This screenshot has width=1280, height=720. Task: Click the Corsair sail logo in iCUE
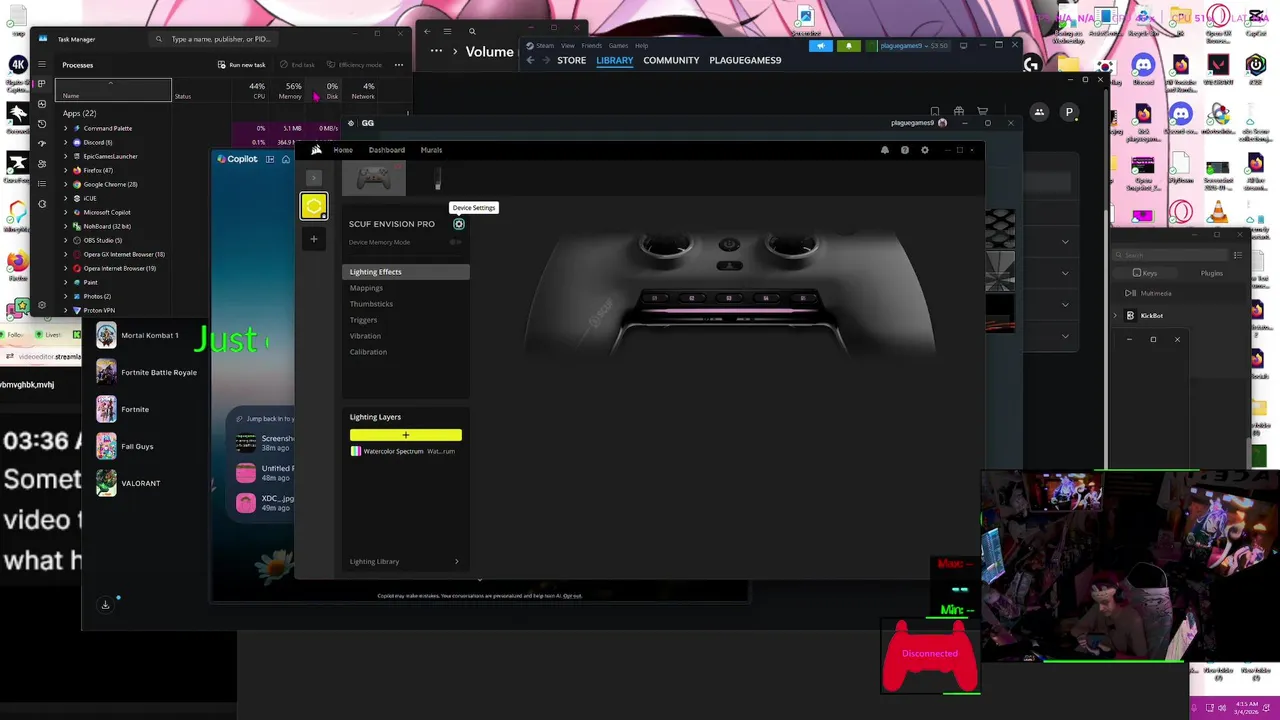316,150
